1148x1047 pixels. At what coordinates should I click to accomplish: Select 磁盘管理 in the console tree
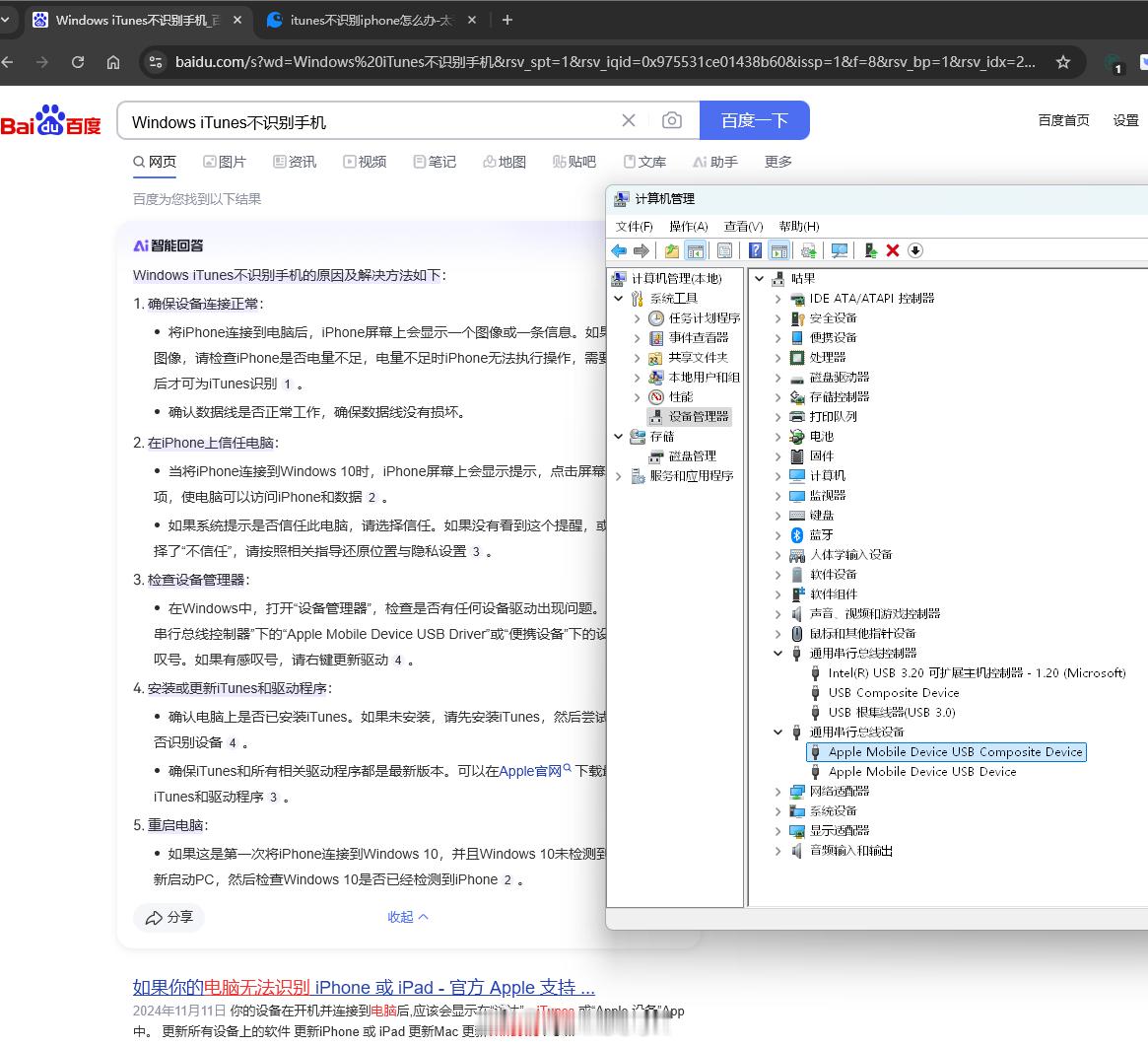(692, 456)
